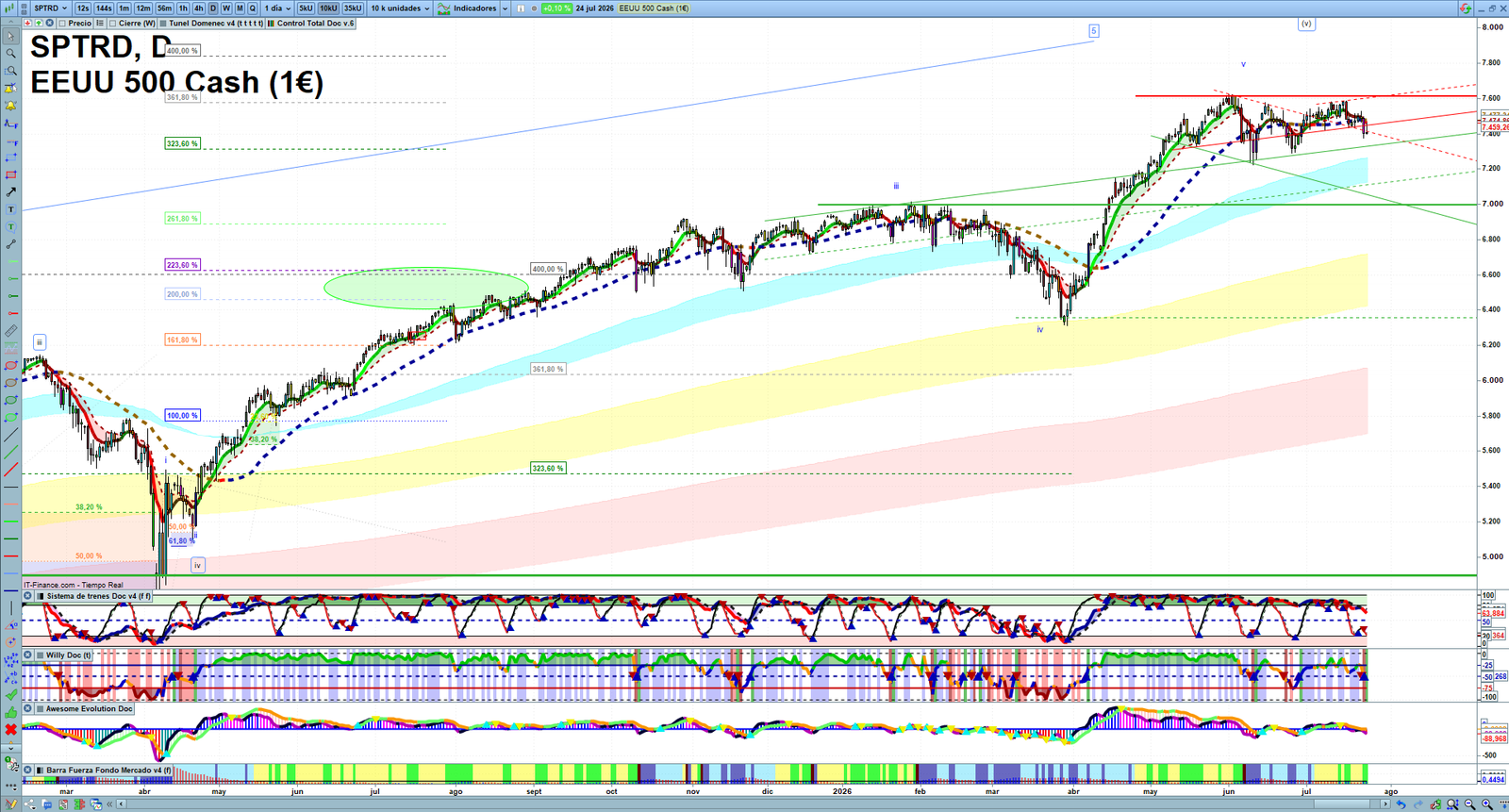Viewport: 1509px width, 812px height.
Task: Switch to 144s timeframe
Action: tap(104, 8)
